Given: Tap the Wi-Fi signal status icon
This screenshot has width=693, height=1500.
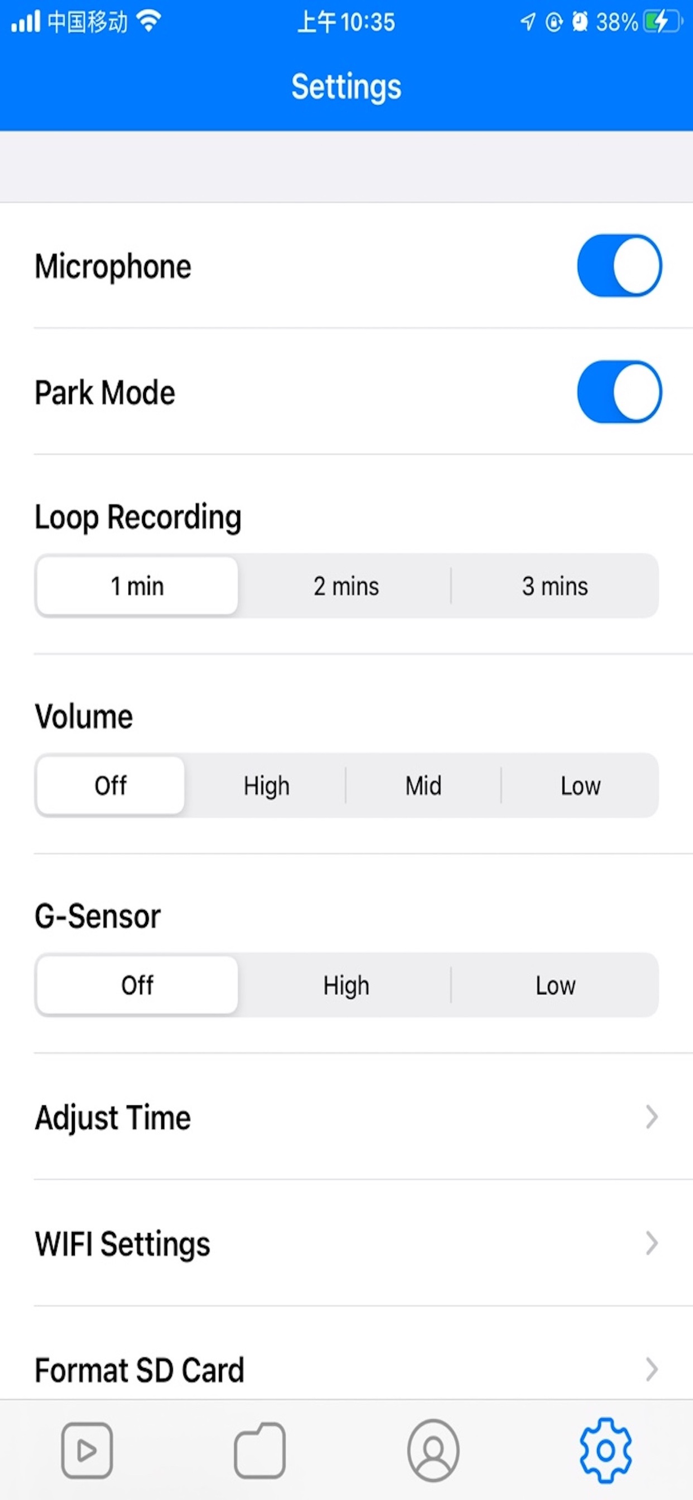Looking at the screenshot, I should click(x=149, y=21).
